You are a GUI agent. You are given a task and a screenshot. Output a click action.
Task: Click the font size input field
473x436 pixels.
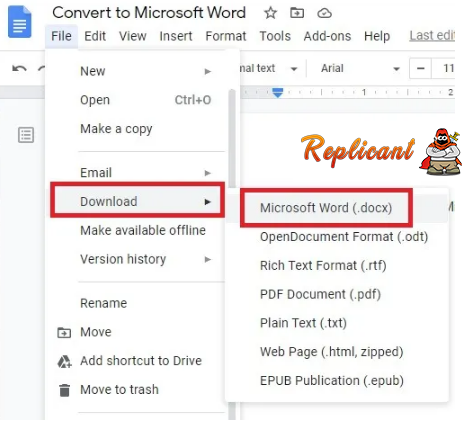click(443, 69)
